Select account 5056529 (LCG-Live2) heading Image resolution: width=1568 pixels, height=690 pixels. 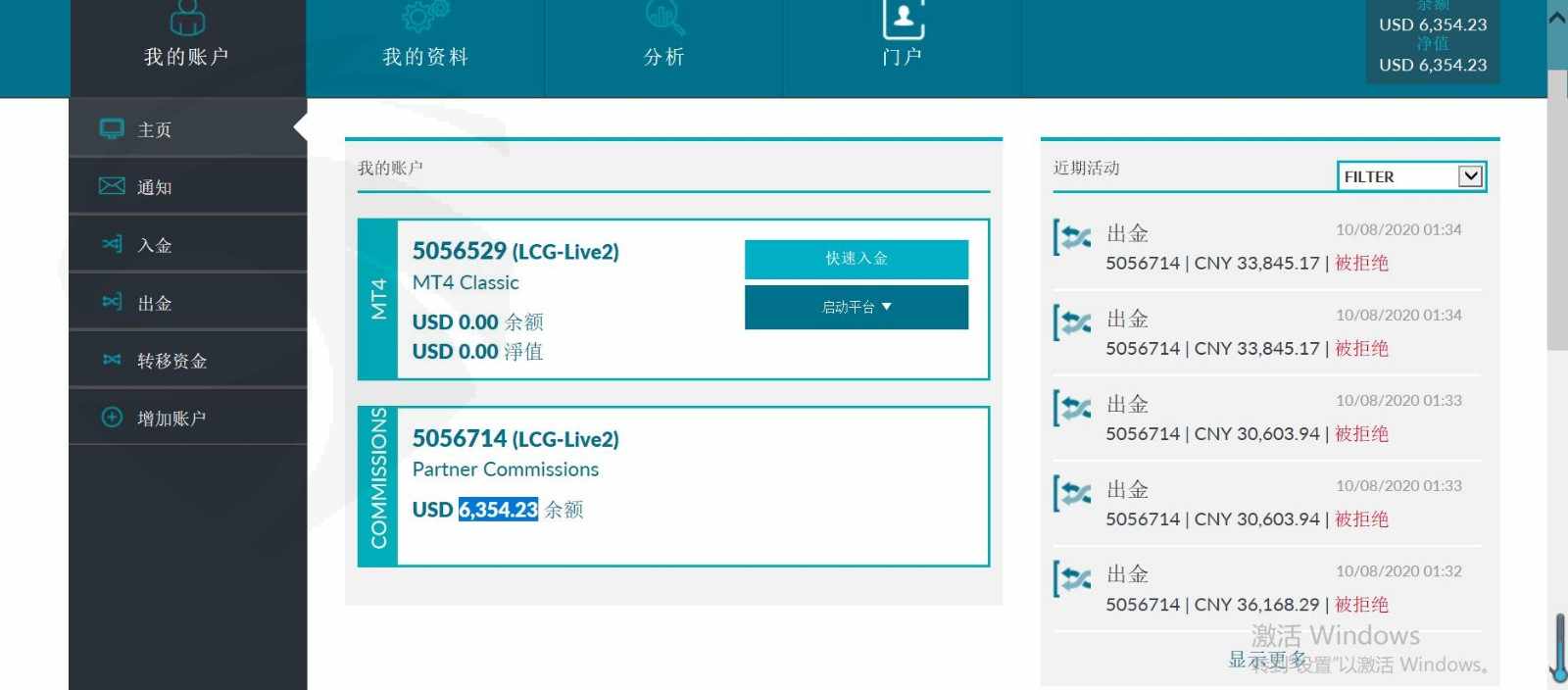(515, 252)
